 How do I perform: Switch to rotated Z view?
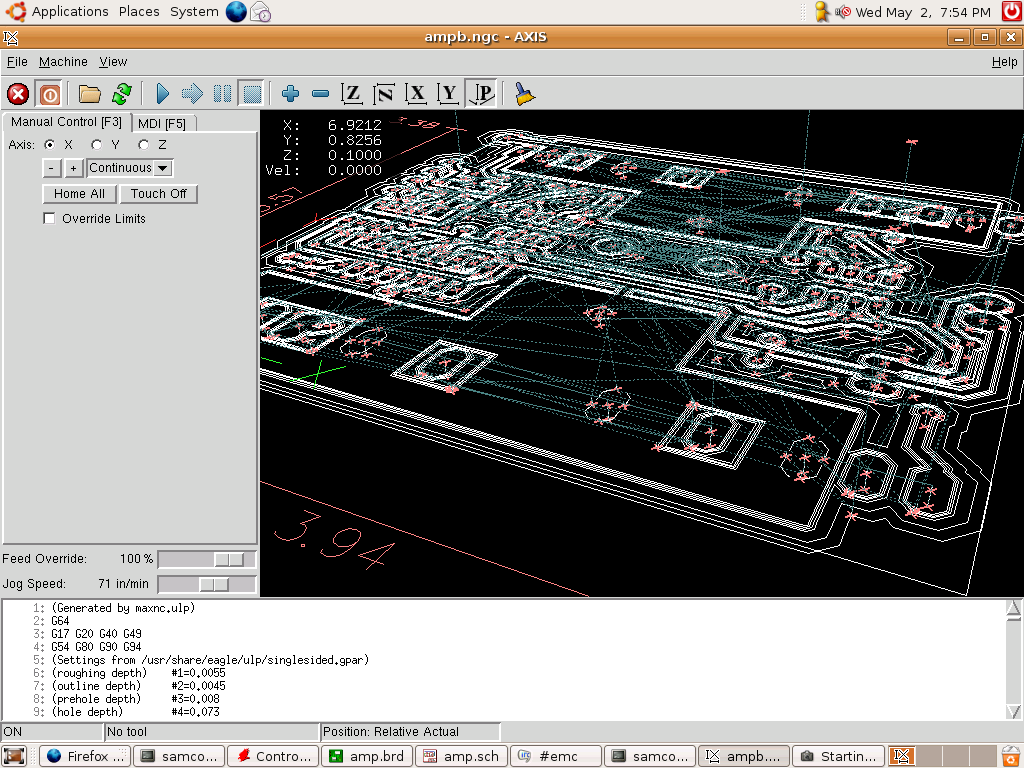[384, 94]
